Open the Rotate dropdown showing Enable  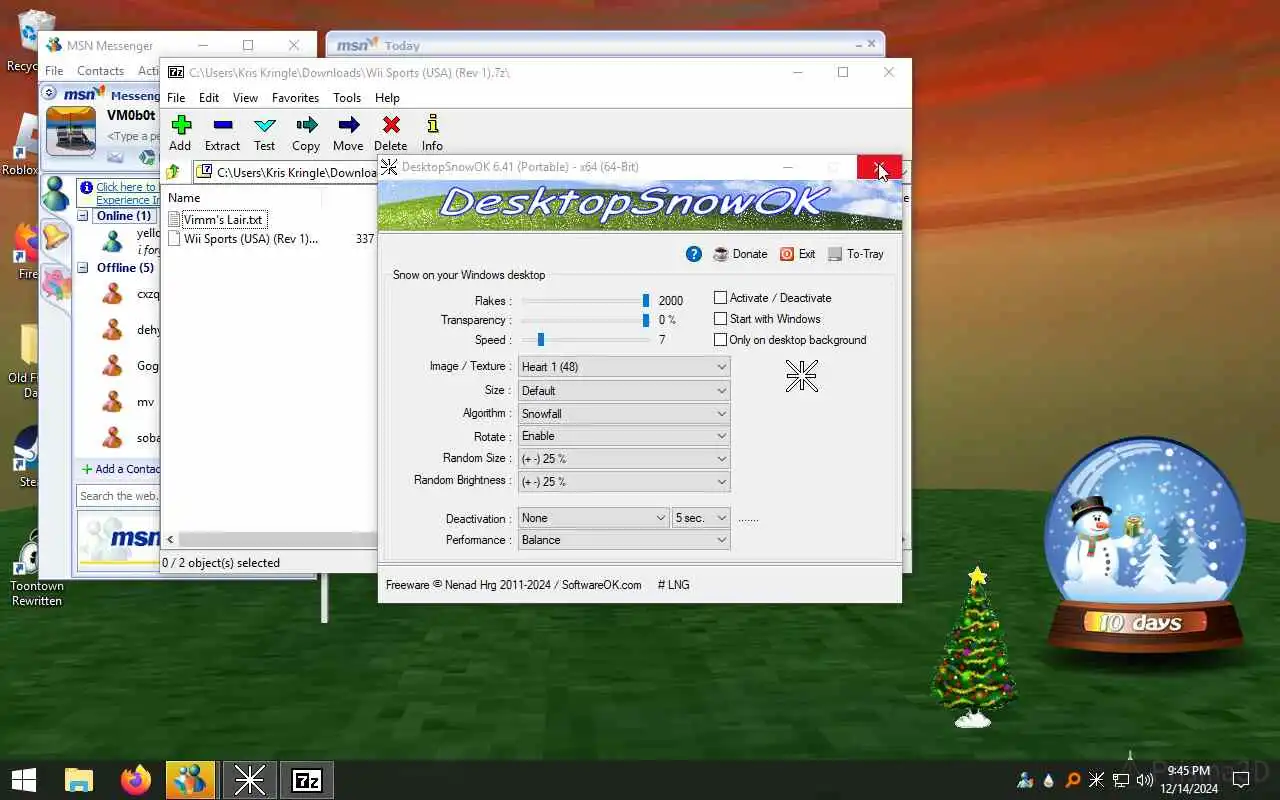click(x=624, y=436)
